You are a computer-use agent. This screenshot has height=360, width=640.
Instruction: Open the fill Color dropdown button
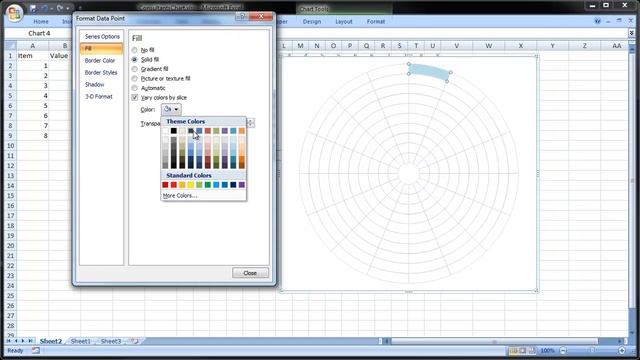pyautogui.click(x=171, y=109)
